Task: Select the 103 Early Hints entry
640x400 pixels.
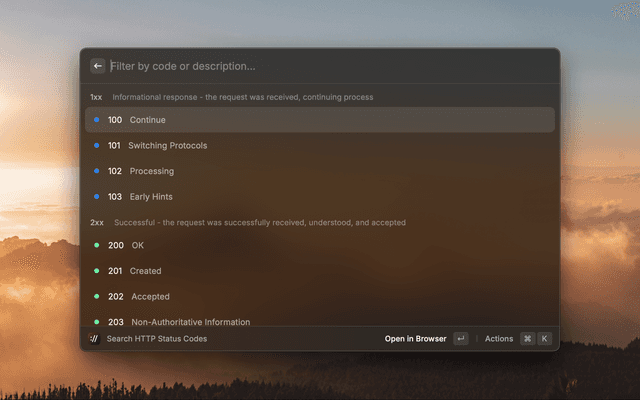Action: coord(320,197)
